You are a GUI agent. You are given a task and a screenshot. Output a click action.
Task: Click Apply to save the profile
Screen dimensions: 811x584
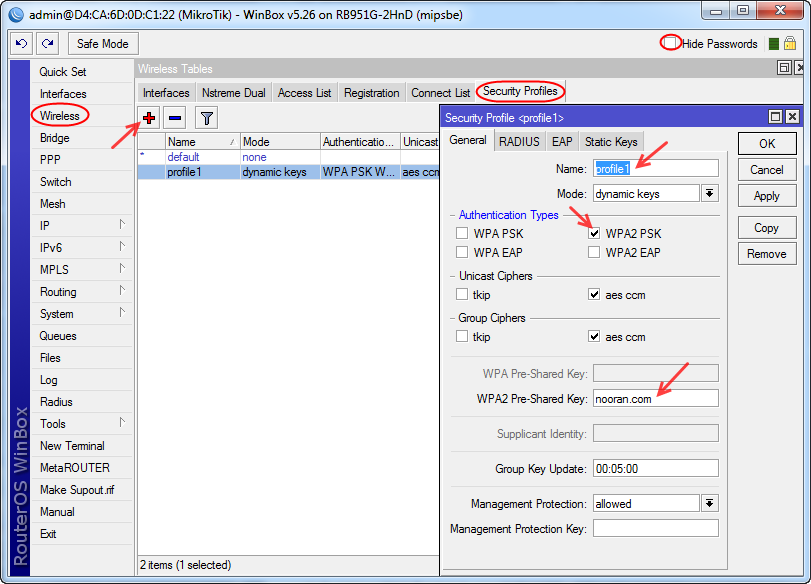[767, 196]
